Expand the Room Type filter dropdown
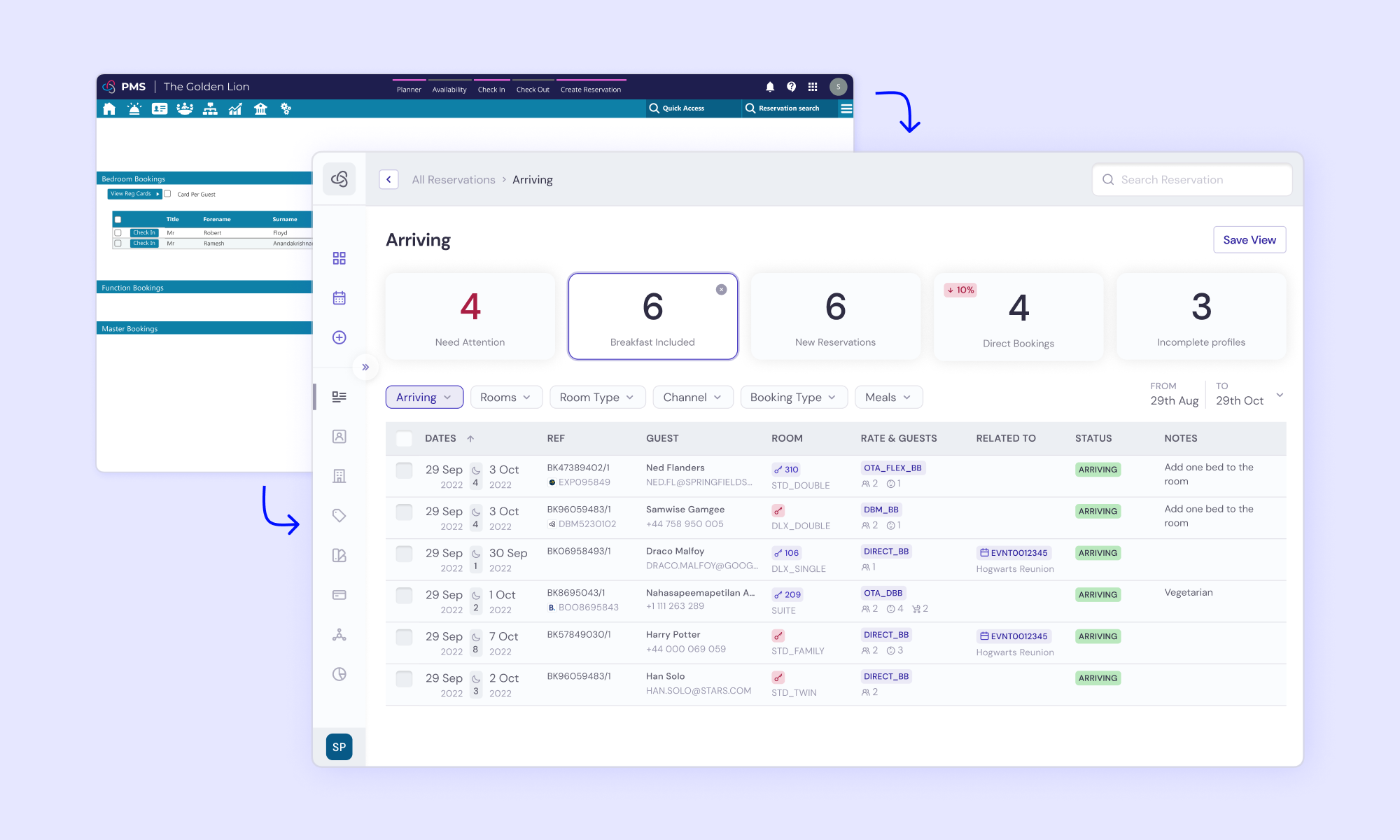 tap(596, 398)
